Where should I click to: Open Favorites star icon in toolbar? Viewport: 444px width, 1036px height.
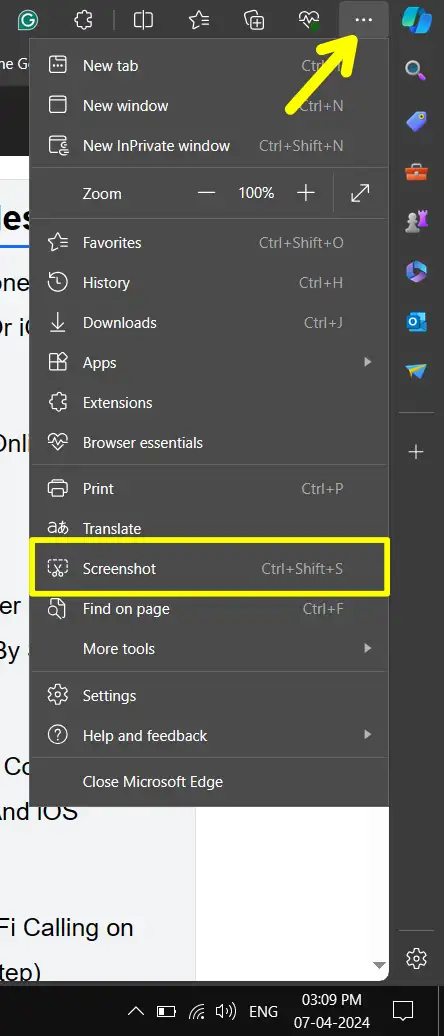pos(199,20)
